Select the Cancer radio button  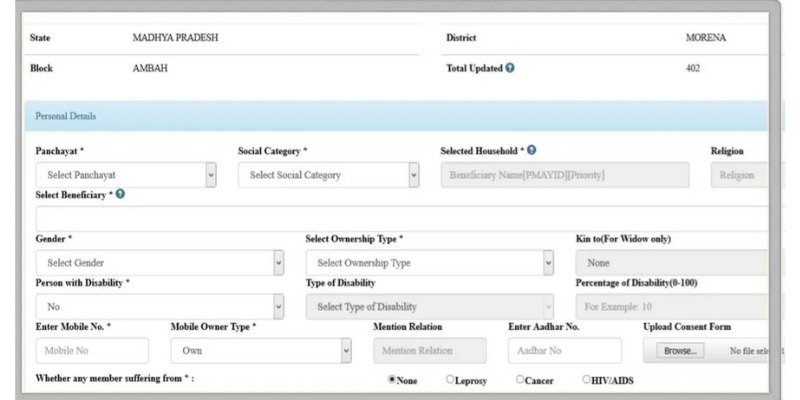tap(519, 380)
